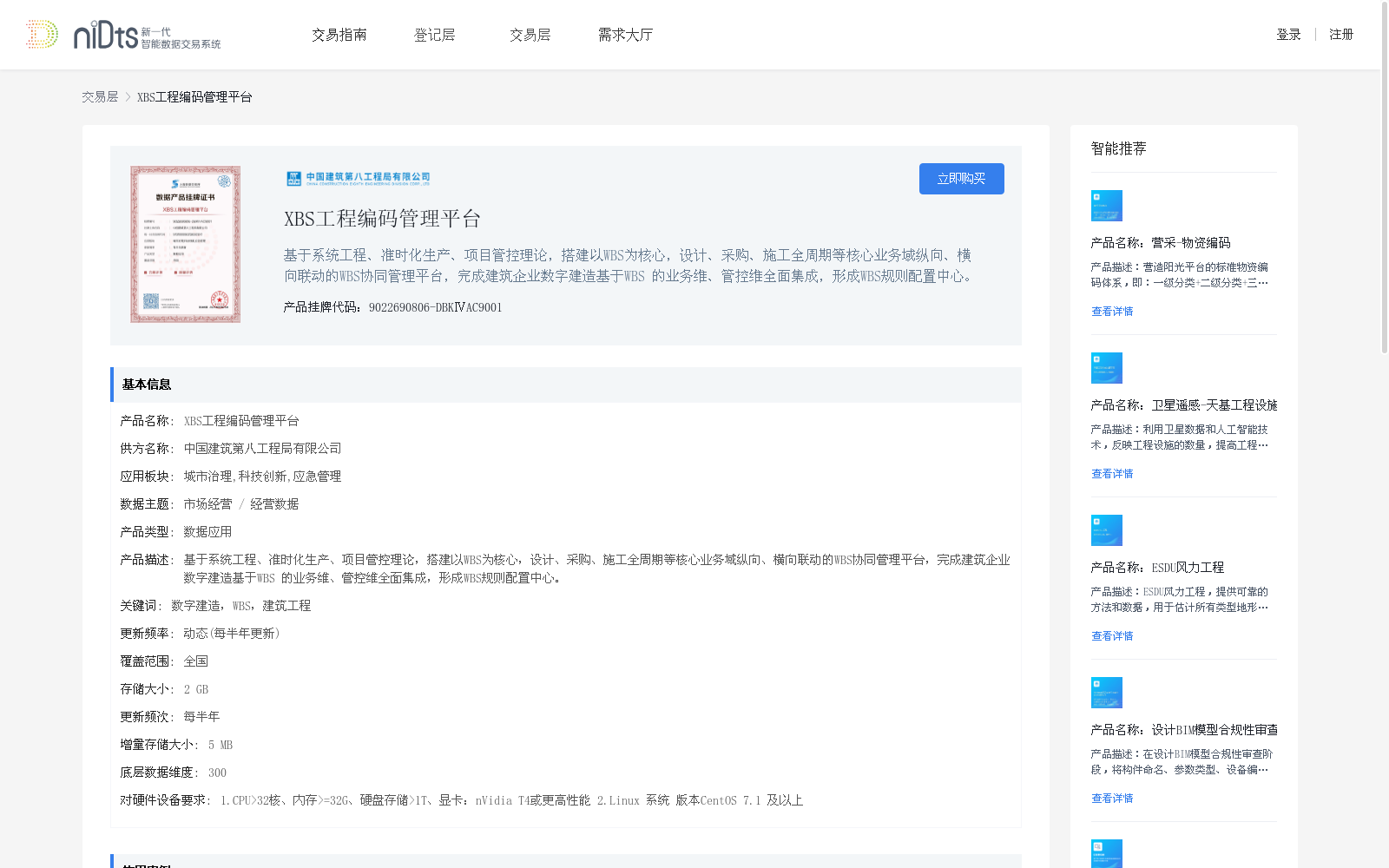Click the ESDU风力工程 product icon
The image size is (1389, 868).
coord(1107,530)
